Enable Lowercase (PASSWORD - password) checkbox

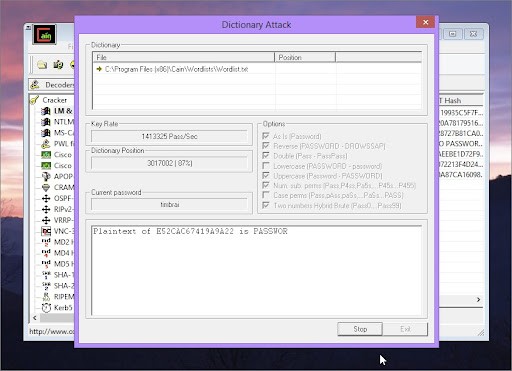(266, 166)
